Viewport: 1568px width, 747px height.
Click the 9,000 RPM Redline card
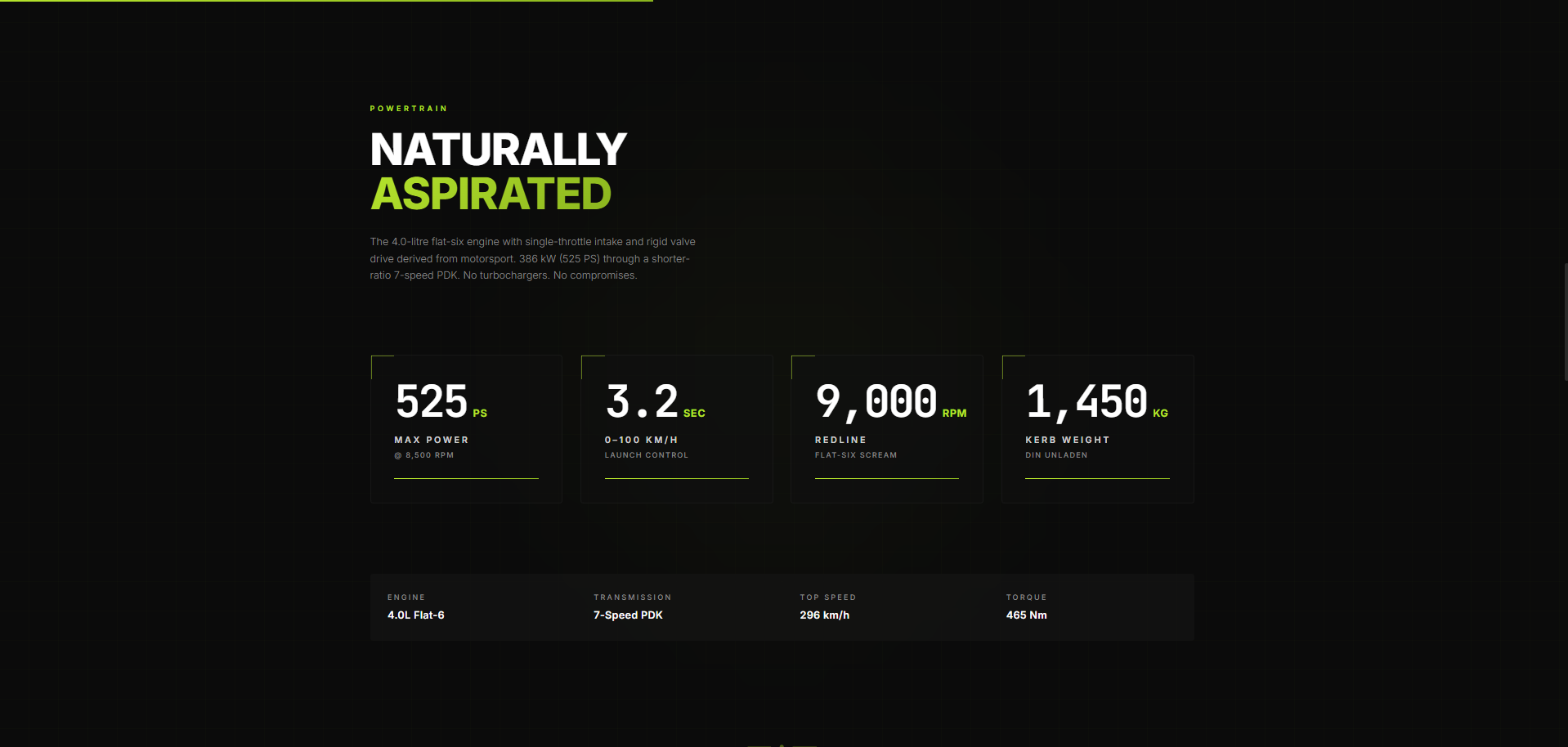pyautogui.click(x=886, y=428)
